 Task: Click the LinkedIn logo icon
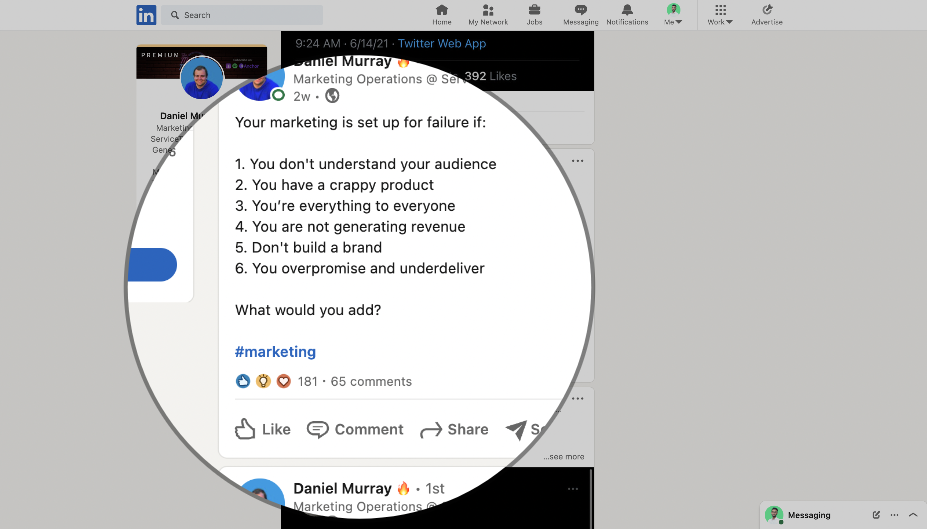(146, 15)
